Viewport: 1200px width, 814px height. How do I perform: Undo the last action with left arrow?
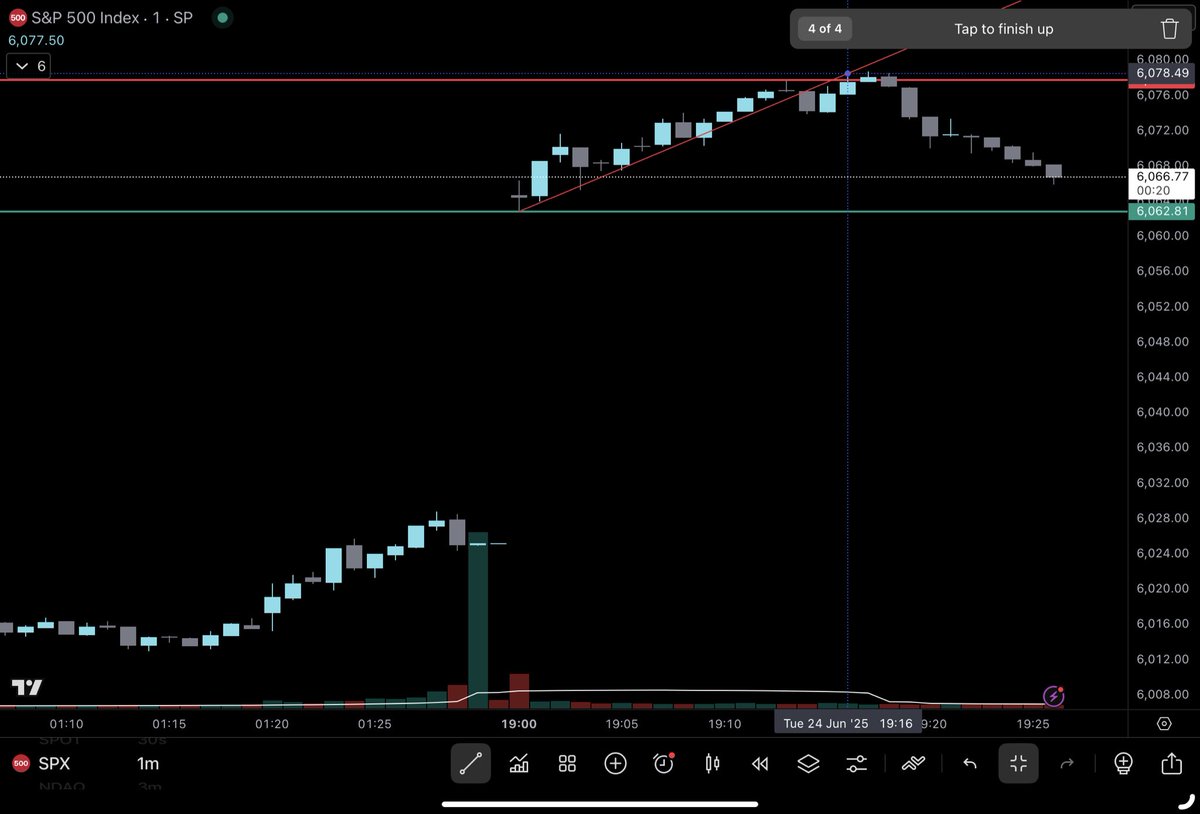(x=969, y=764)
